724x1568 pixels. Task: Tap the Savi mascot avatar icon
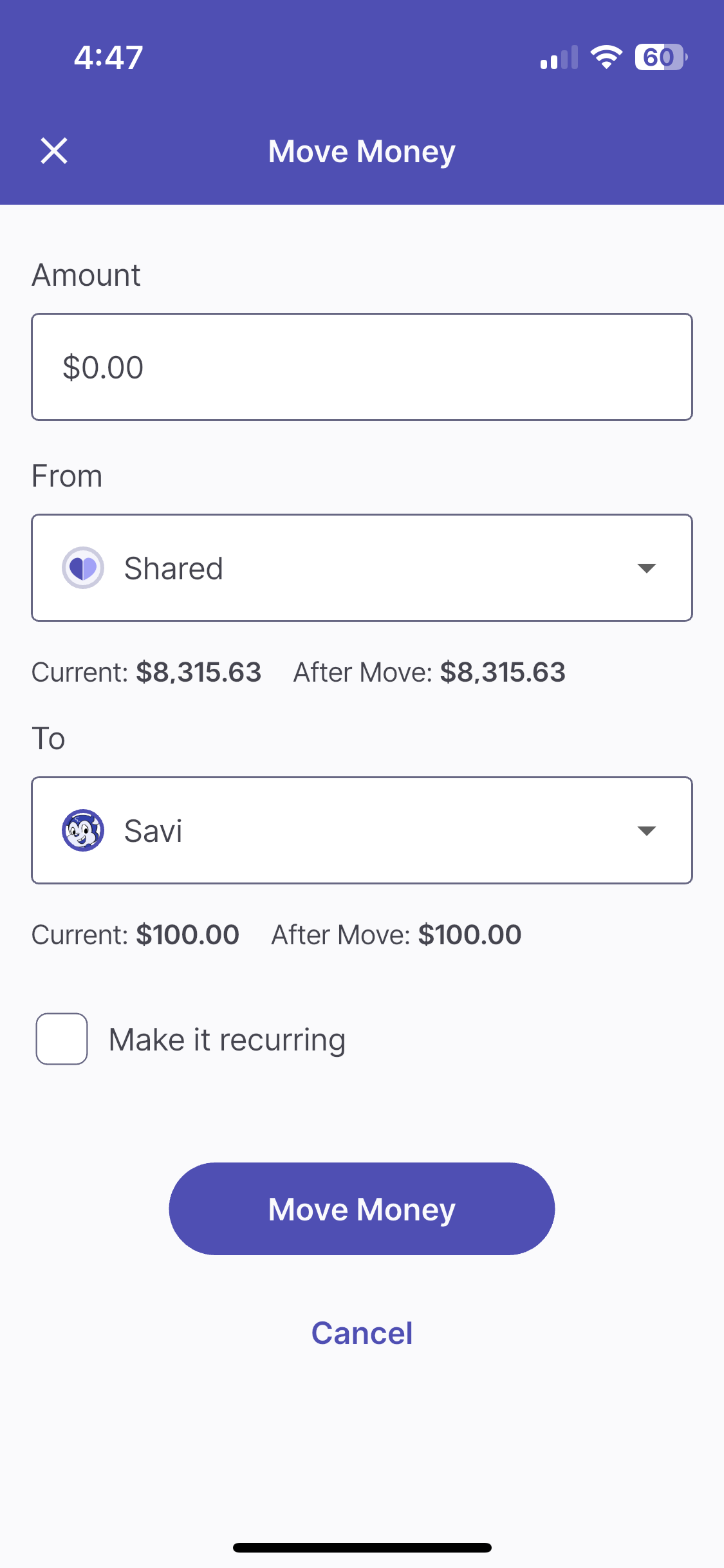(83, 830)
